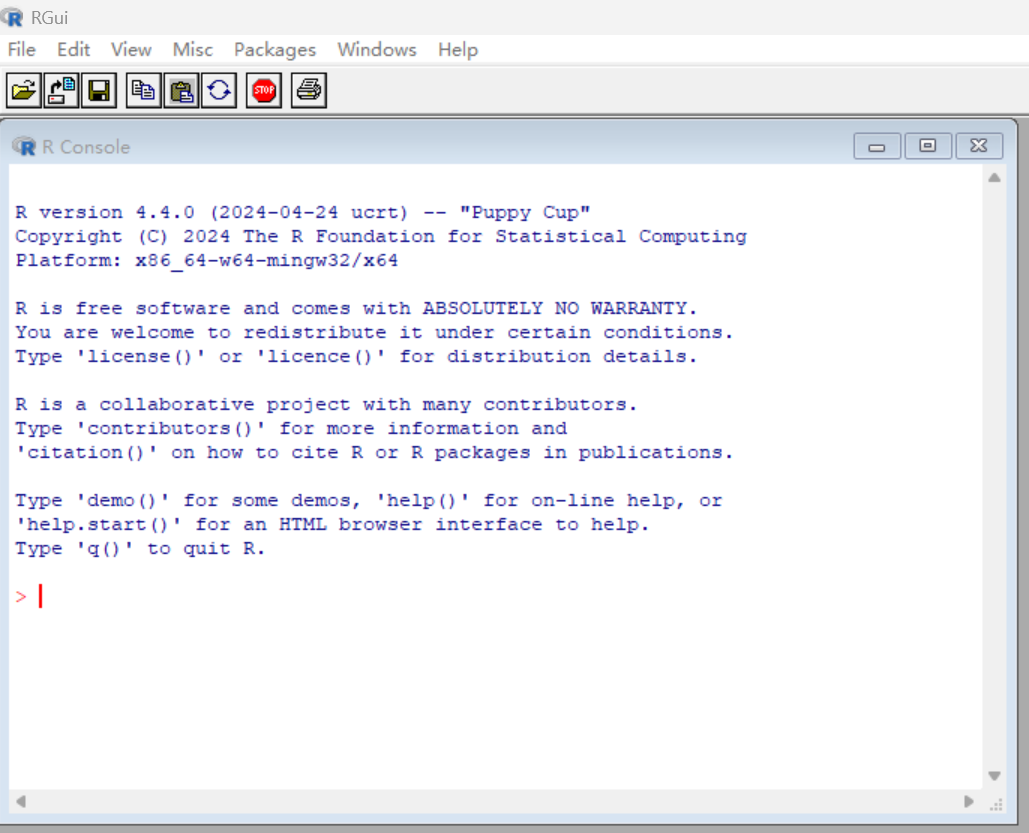Open the Edit menu
This screenshot has width=1029, height=833.
point(74,50)
